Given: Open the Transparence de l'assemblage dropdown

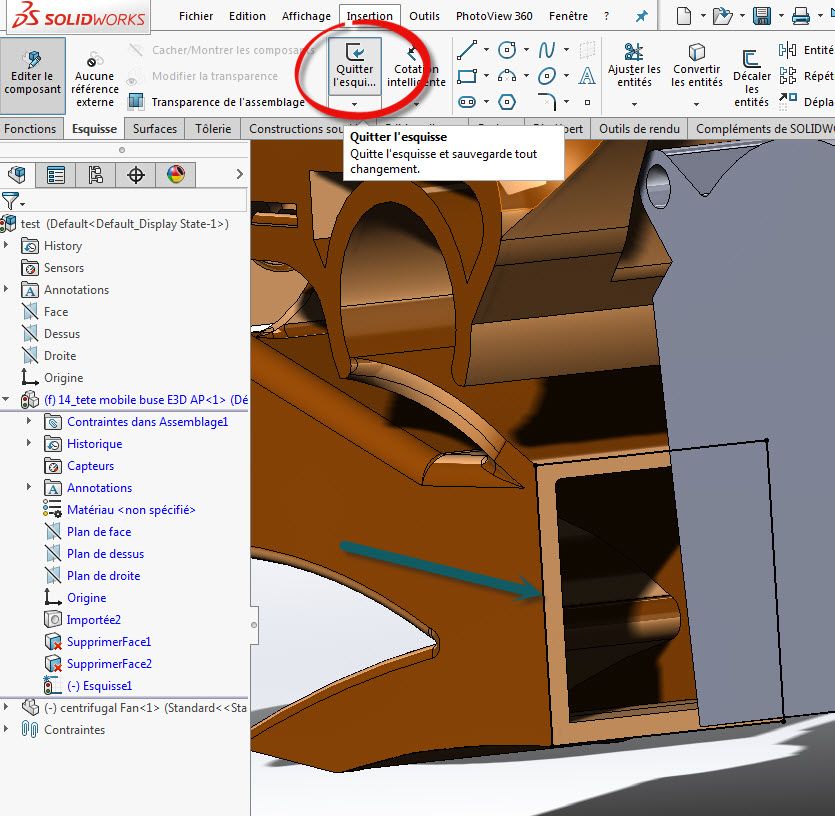Looking at the screenshot, I should (x=228, y=102).
